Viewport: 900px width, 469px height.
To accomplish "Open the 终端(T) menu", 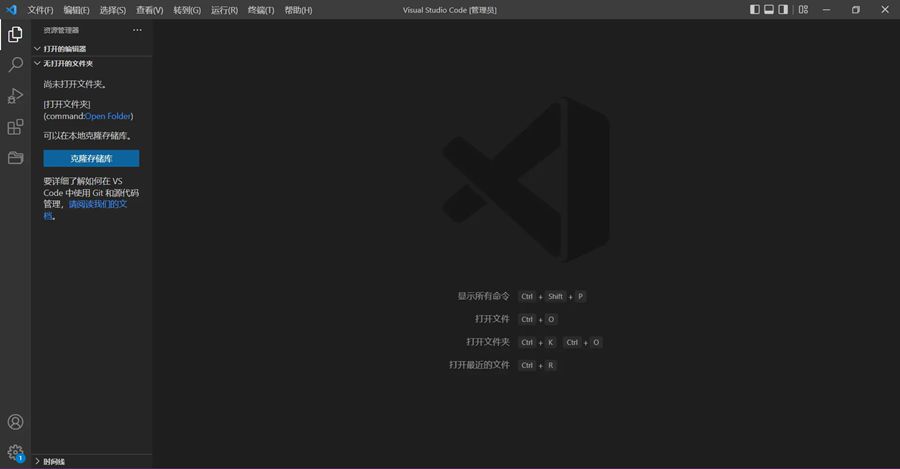I will pos(260,10).
